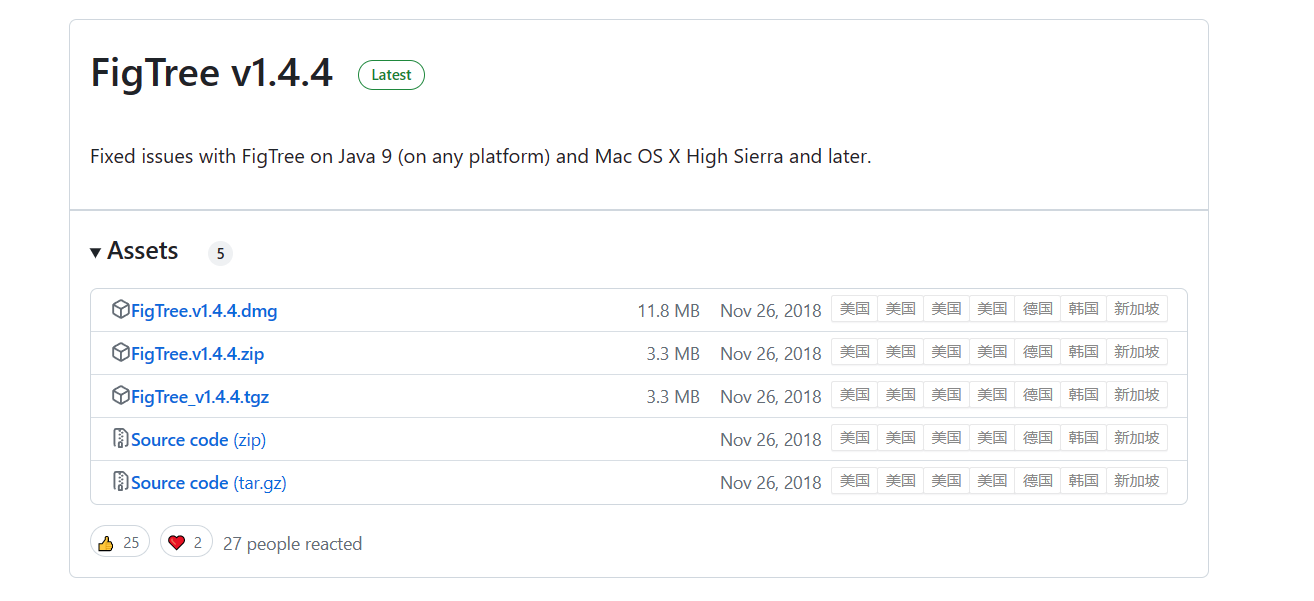
Task: Collapse the Assets section triangle
Action: point(96,252)
